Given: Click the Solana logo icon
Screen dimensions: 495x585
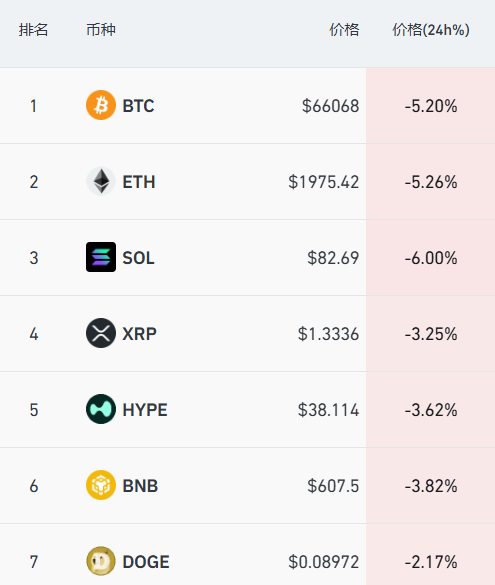Looking at the screenshot, I should click(101, 257).
